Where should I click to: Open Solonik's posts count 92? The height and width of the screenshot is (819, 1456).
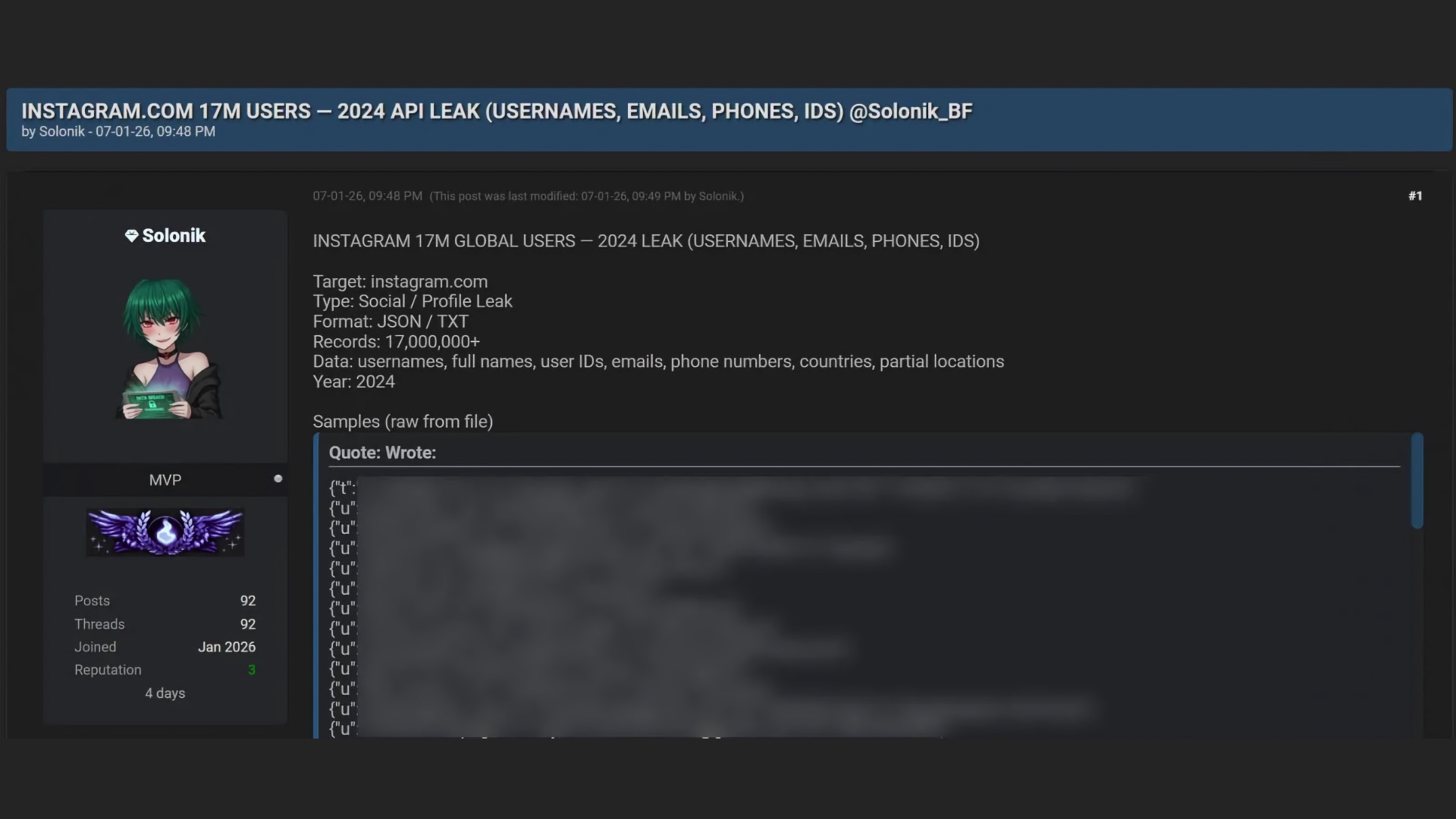[247, 601]
